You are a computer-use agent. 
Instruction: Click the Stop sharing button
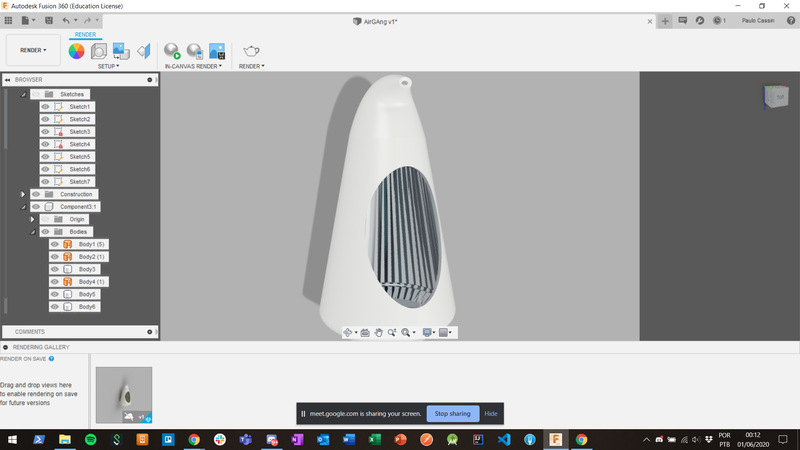(x=452, y=413)
